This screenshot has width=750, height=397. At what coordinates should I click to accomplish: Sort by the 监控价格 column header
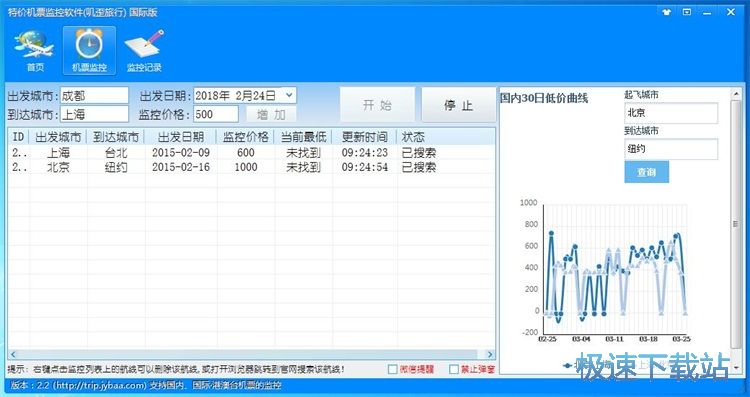pyautogui.click(x=245, y=137)
